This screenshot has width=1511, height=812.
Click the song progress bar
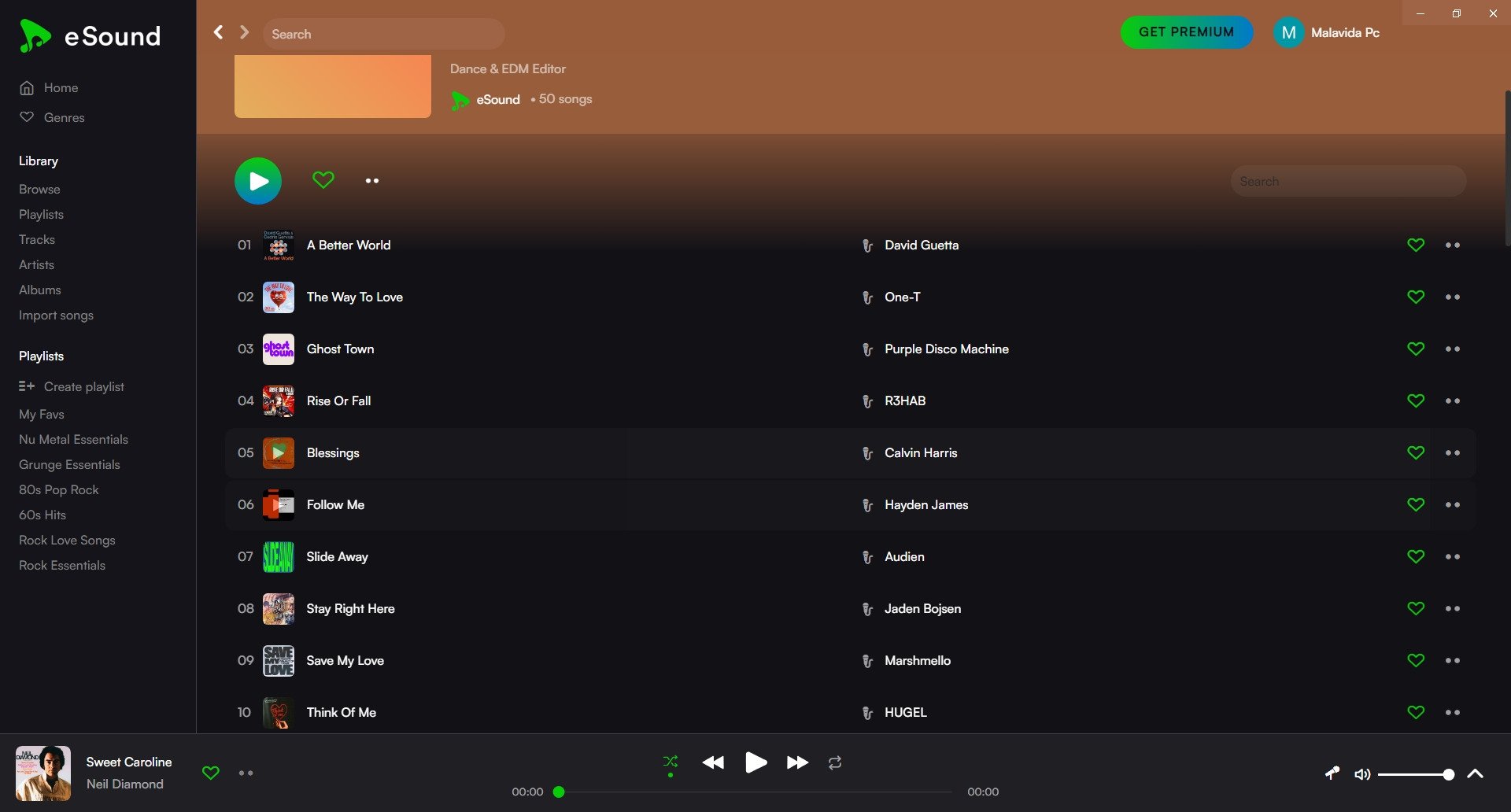tap(755, 792)
